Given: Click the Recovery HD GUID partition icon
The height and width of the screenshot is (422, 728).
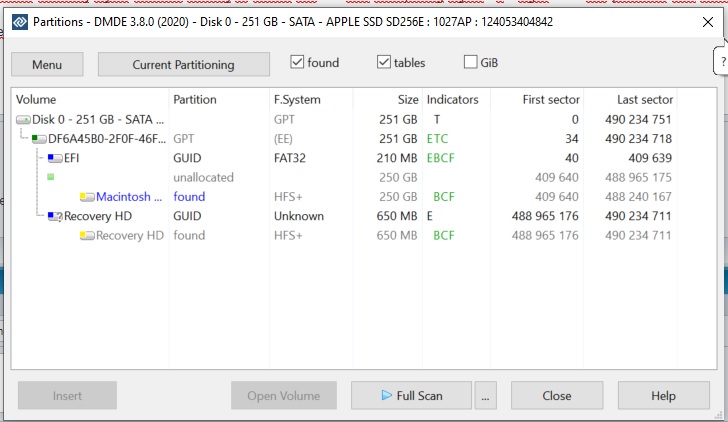Looking at the screenshot, I should click(x=55, y=216).
